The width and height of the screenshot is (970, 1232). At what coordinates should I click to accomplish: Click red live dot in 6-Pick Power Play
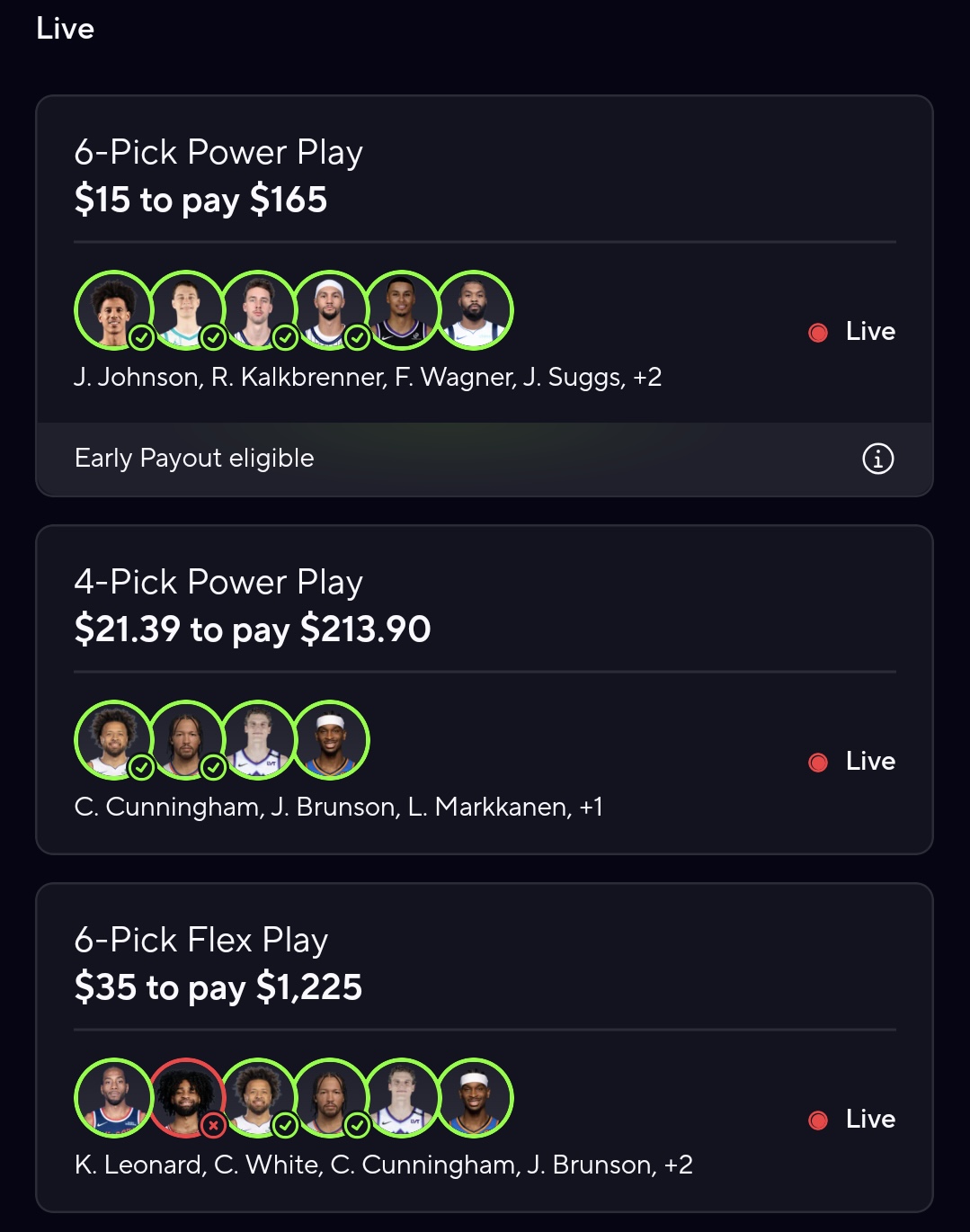tap(818, 333)
